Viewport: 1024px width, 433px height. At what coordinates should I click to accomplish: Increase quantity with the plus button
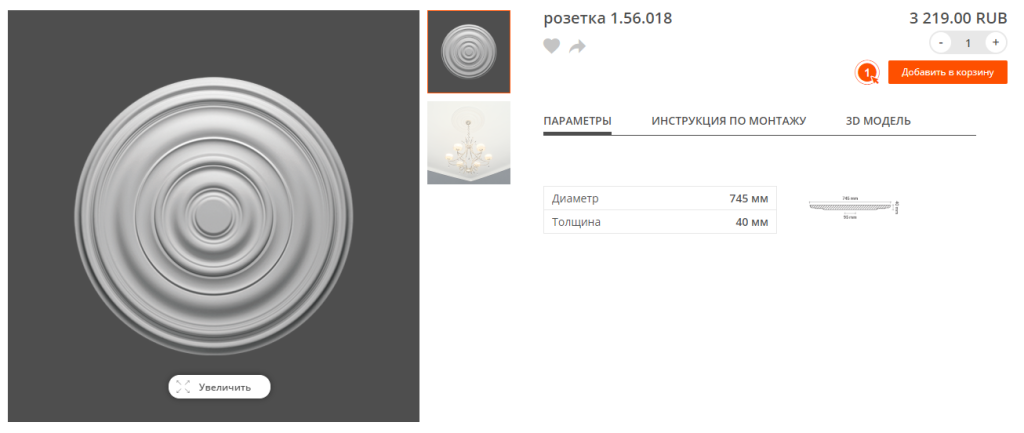click(996, 43)
